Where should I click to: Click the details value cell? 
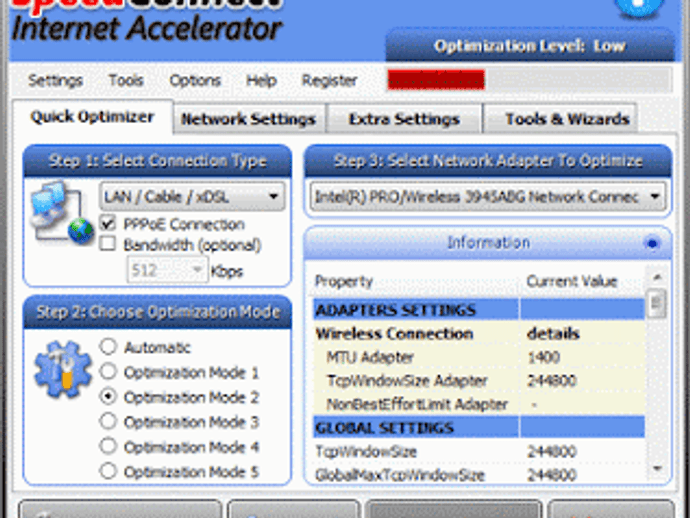tap(582, 334)
